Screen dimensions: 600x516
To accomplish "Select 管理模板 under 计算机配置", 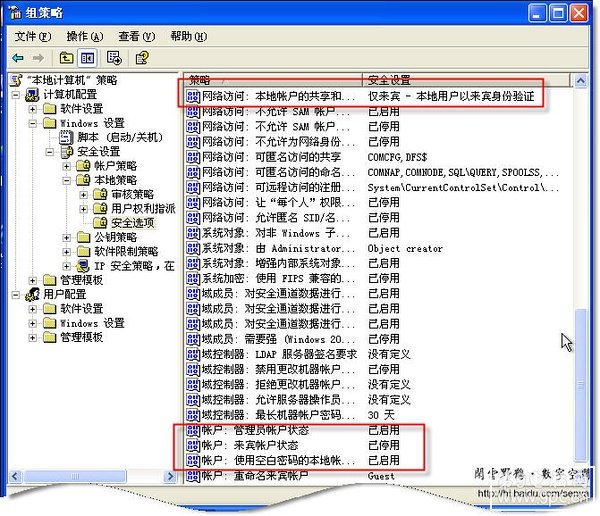I will point(82,280).
